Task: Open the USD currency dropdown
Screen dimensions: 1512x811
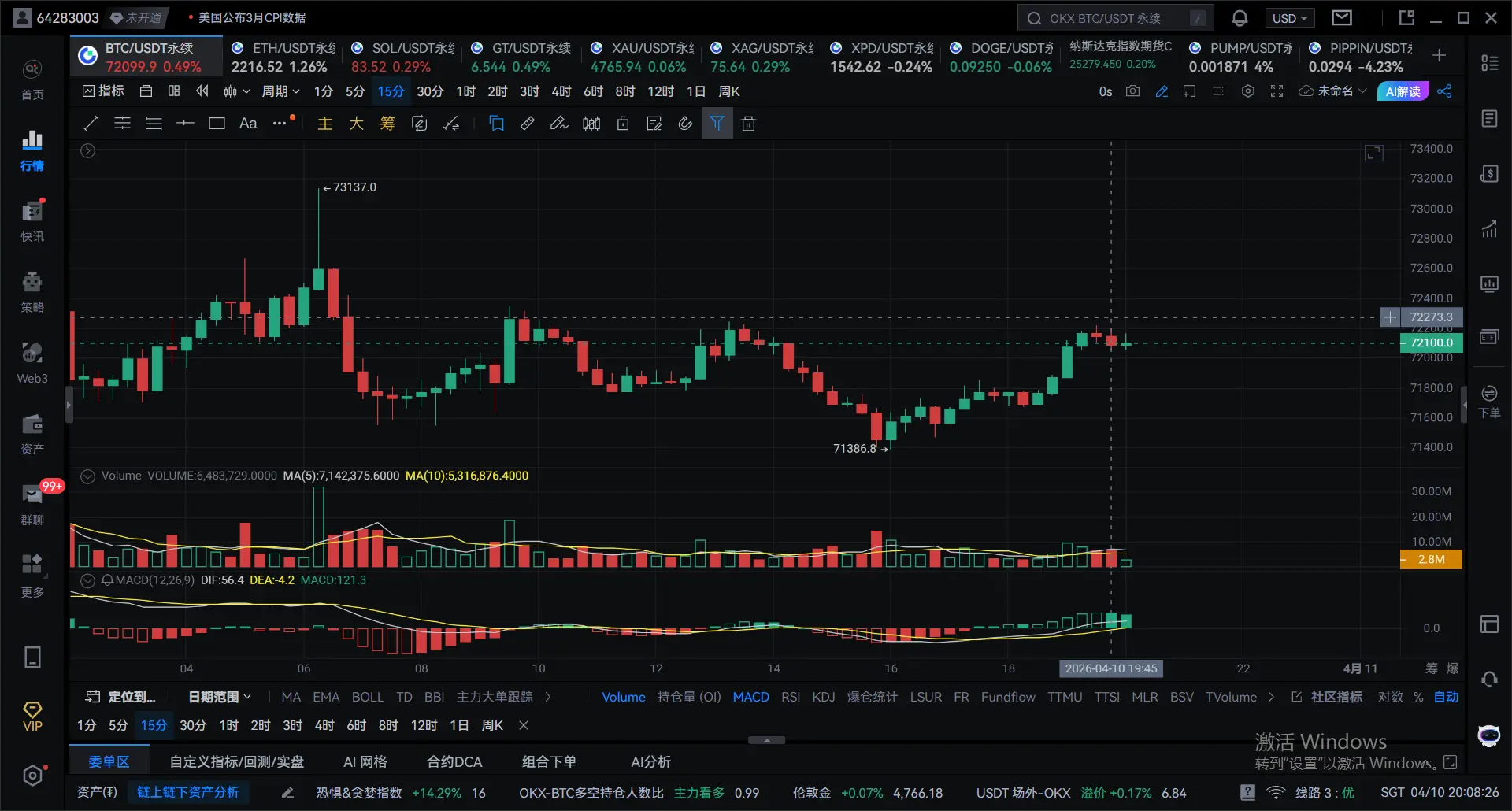Action: [x=1289, y=18]
